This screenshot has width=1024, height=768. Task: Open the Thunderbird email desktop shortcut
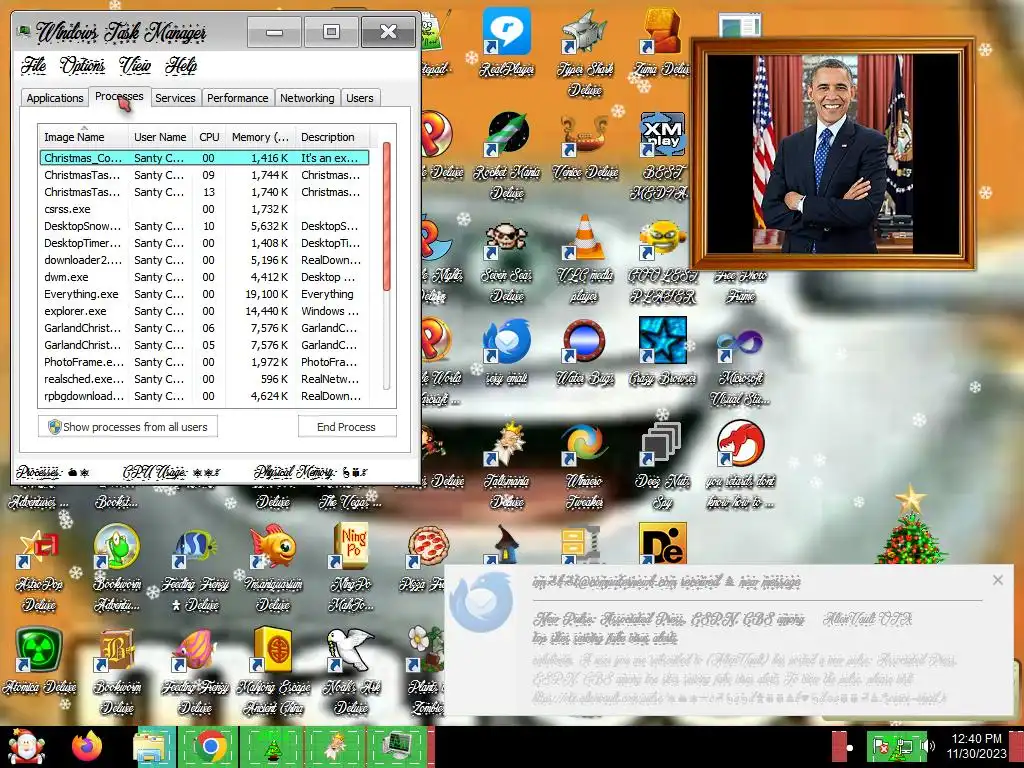pos(507,351)
